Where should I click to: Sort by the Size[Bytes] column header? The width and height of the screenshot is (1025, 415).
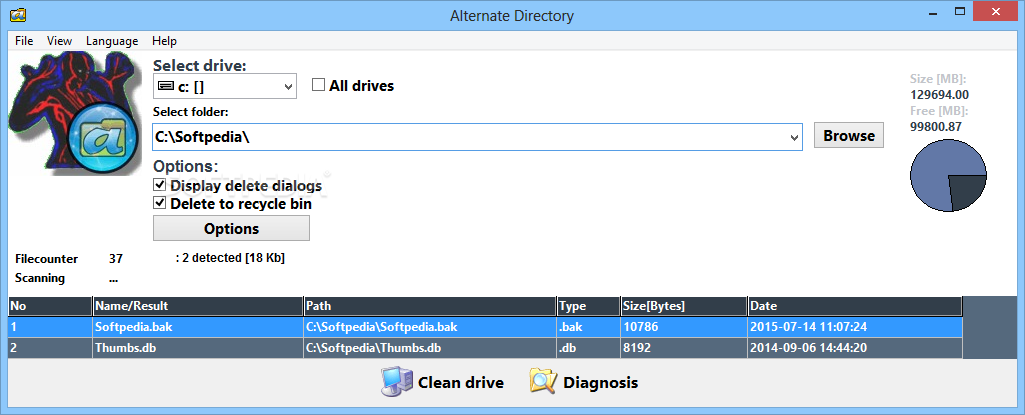click(684, 306)
